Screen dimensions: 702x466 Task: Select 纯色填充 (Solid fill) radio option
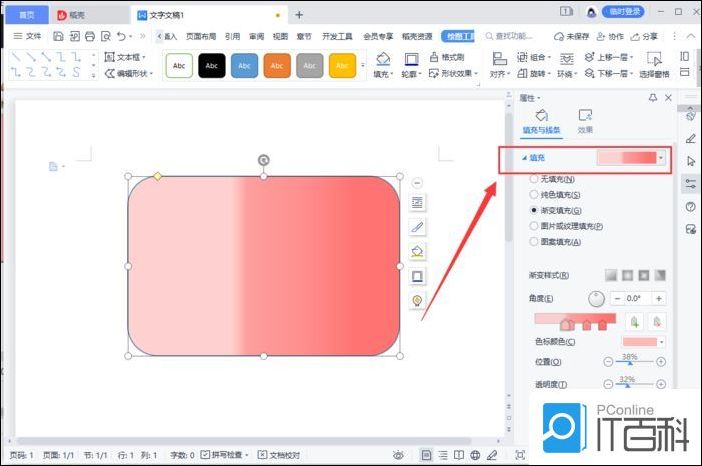[534, 195]
